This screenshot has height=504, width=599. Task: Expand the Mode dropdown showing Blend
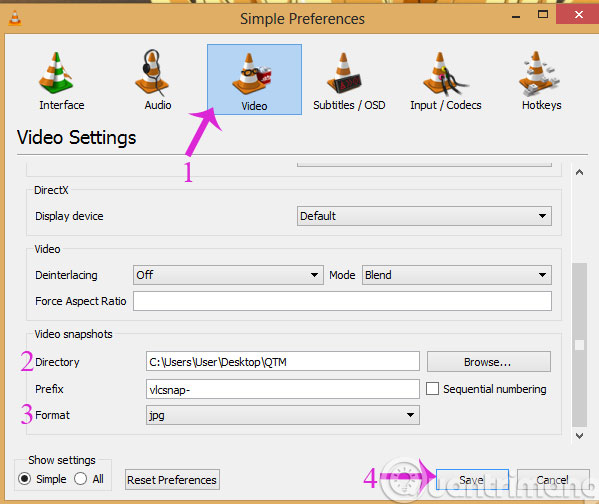coord(457,275)
